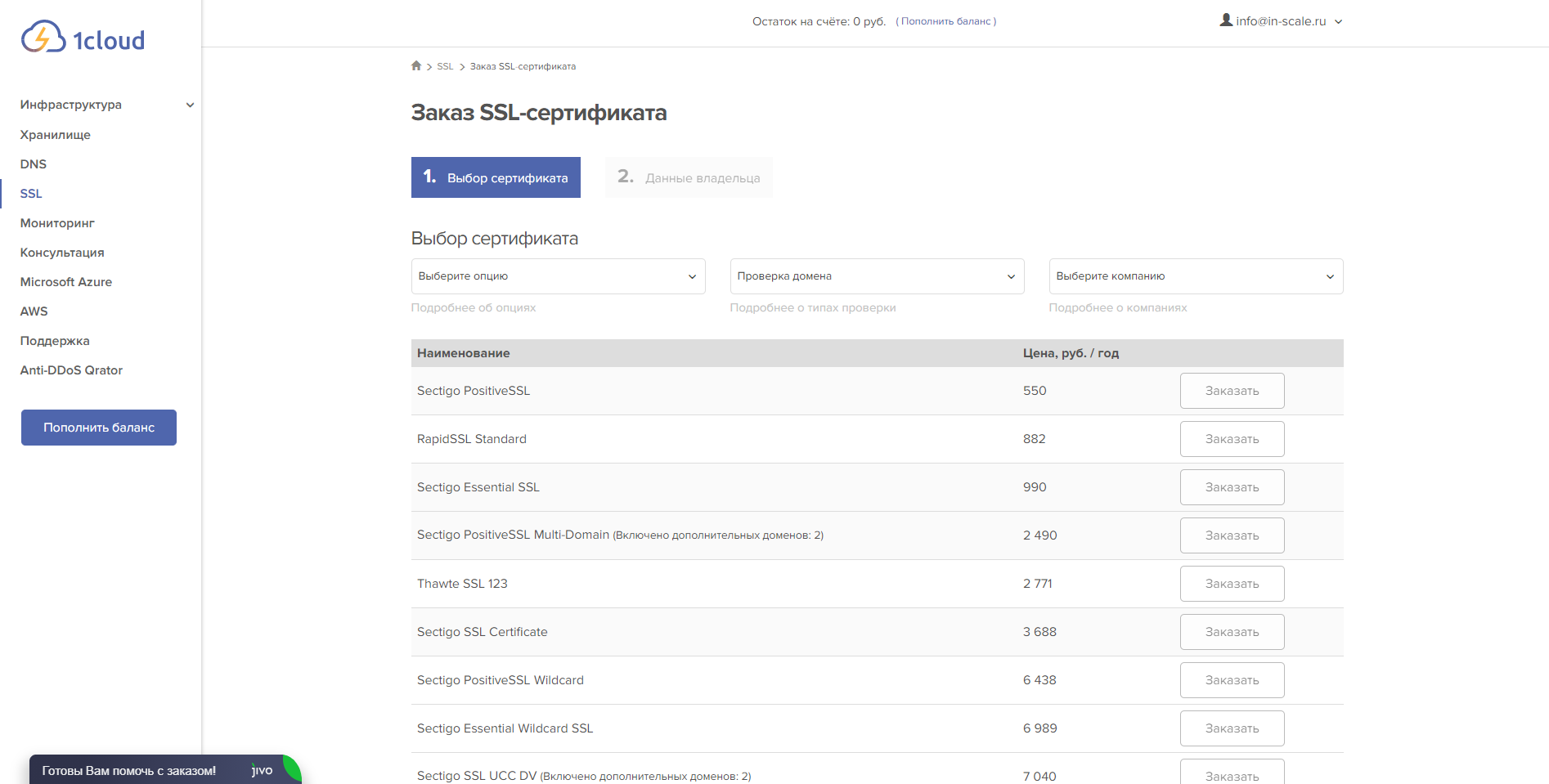Select step 1 Выбор сертификата tab

point(496,177)
